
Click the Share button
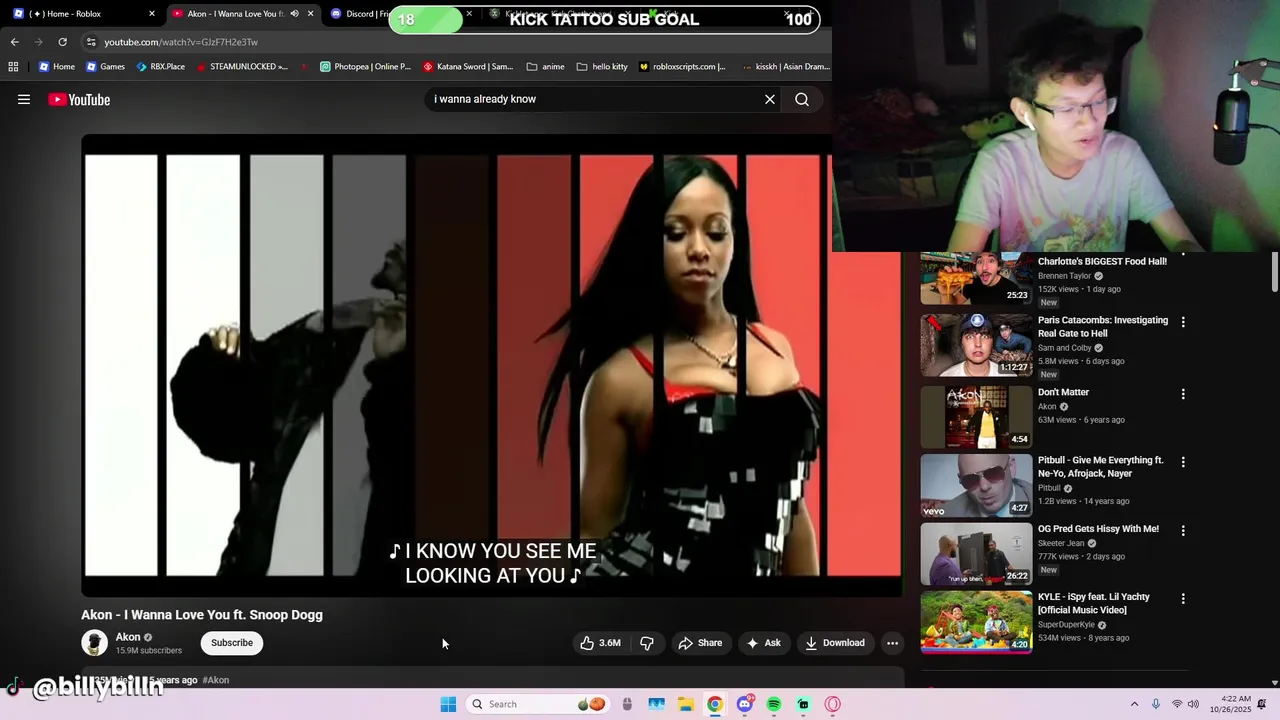[x=700, y=643]
